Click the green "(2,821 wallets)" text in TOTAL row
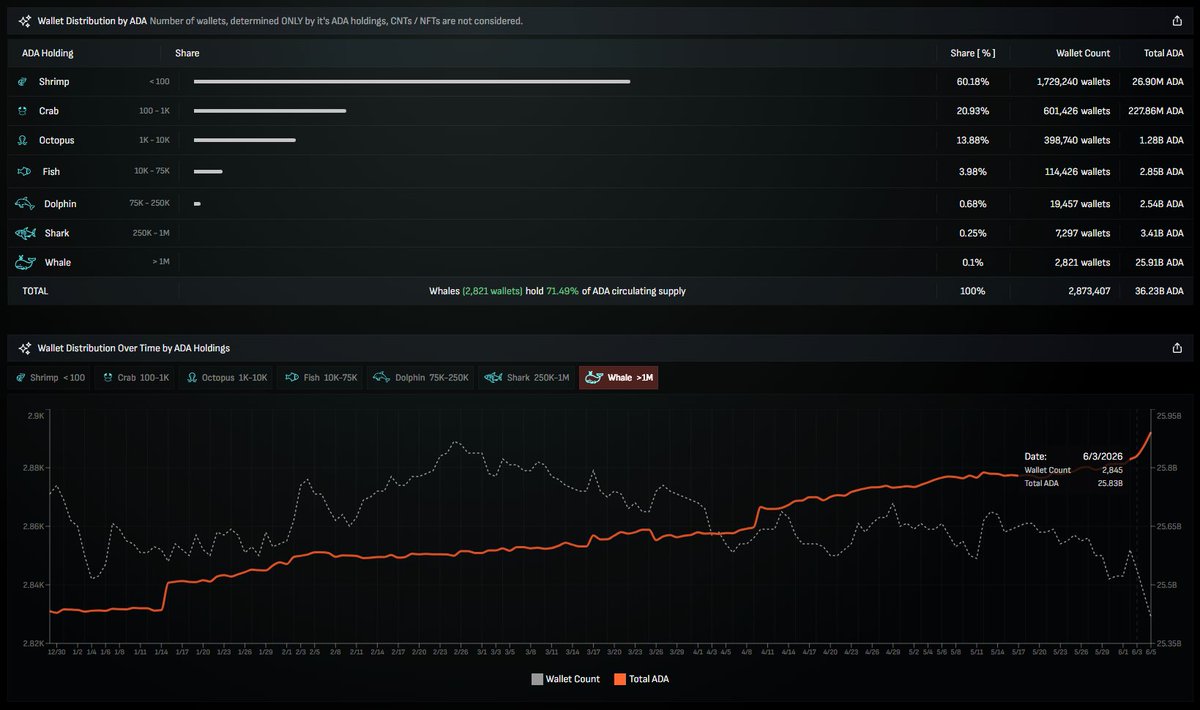The width and height of the screenshot is (1200, 710). (492, 291)
